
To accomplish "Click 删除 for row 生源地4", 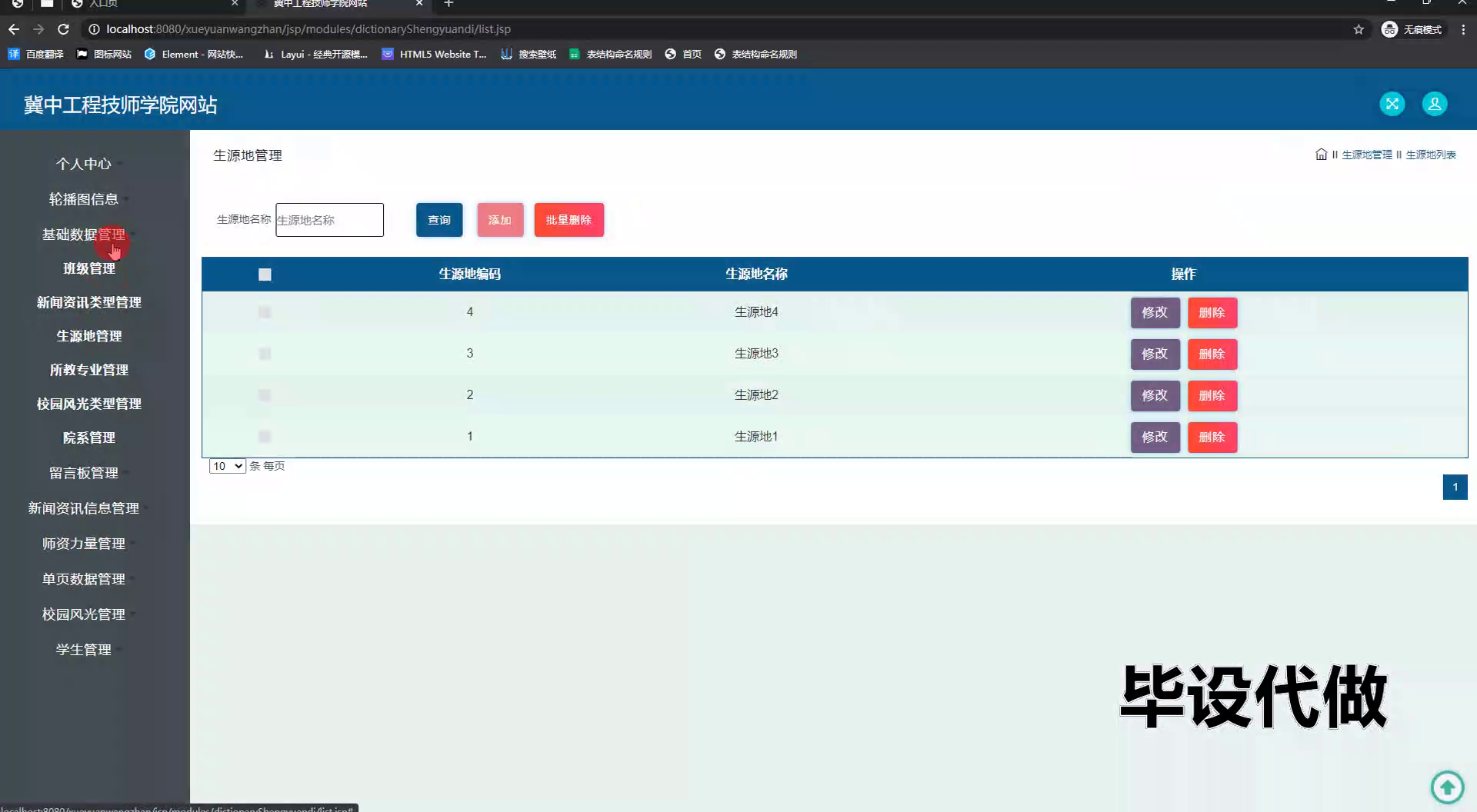I will [x=1212, y=313].
